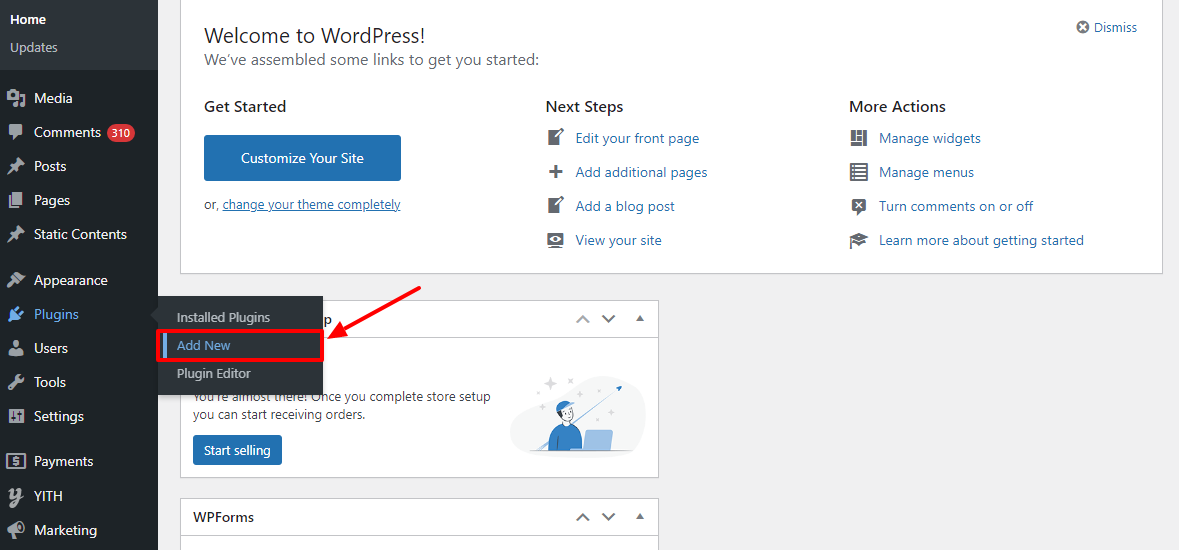
Task: Select Add New in Plugins submenu
Action: click(x=204, y=345)
